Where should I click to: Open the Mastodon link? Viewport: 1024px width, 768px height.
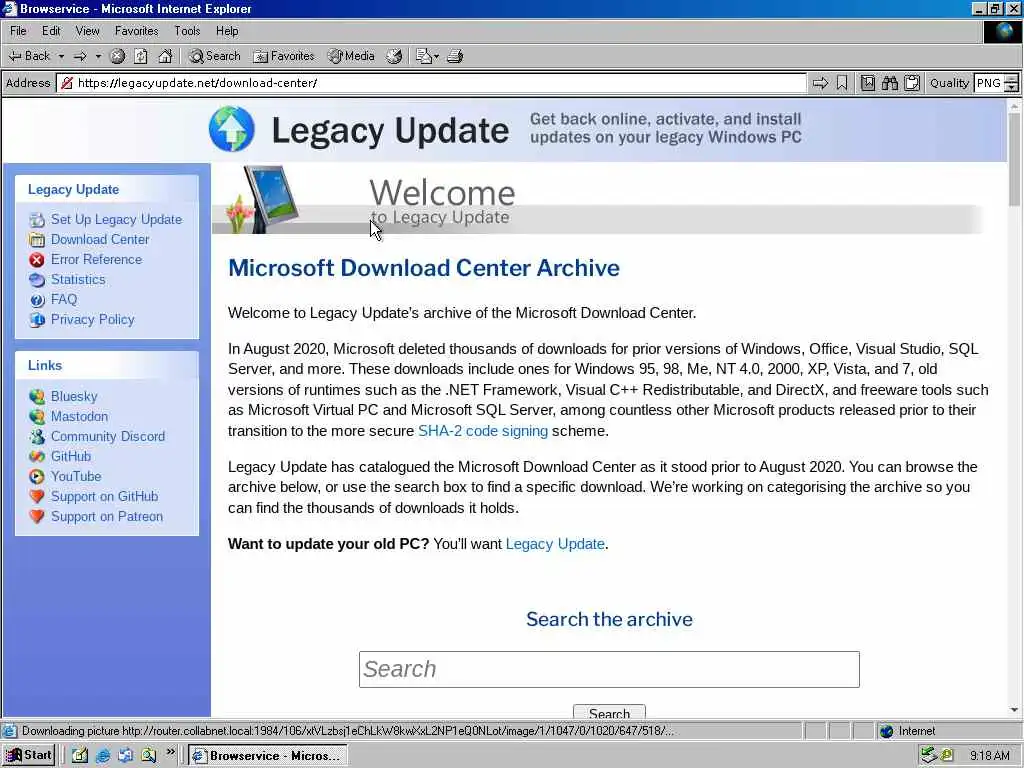click(x=79, y=417)
